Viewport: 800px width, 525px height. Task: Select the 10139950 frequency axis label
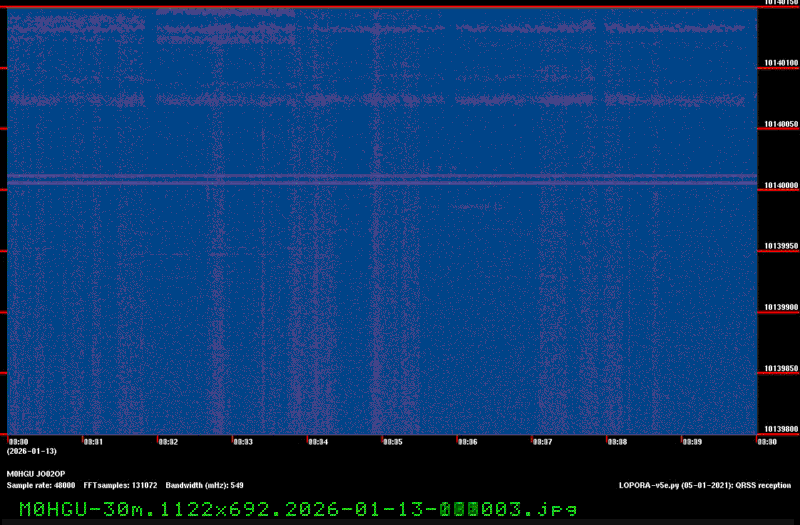(780, 246)
